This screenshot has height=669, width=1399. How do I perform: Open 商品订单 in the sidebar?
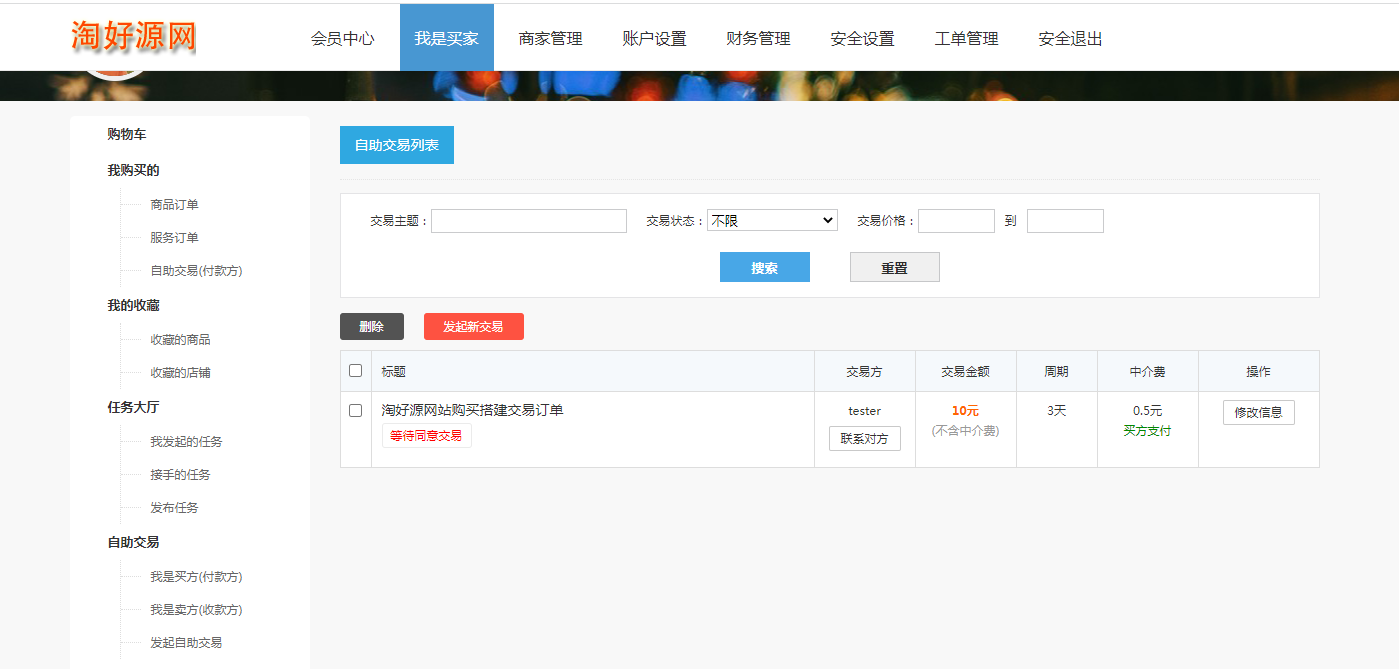click(x=174, y=205)
